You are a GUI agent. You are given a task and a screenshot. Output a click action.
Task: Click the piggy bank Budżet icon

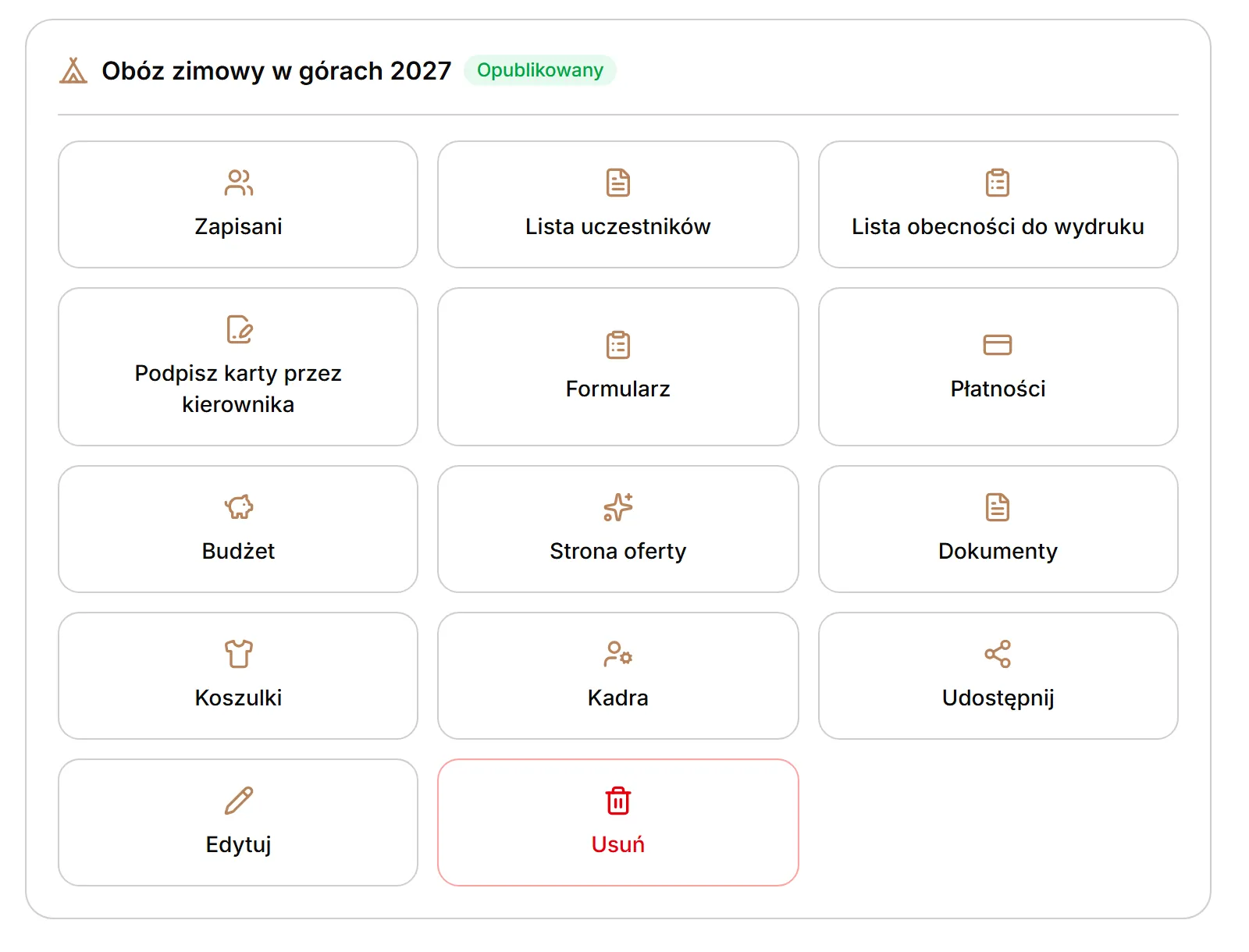point(239,507)
